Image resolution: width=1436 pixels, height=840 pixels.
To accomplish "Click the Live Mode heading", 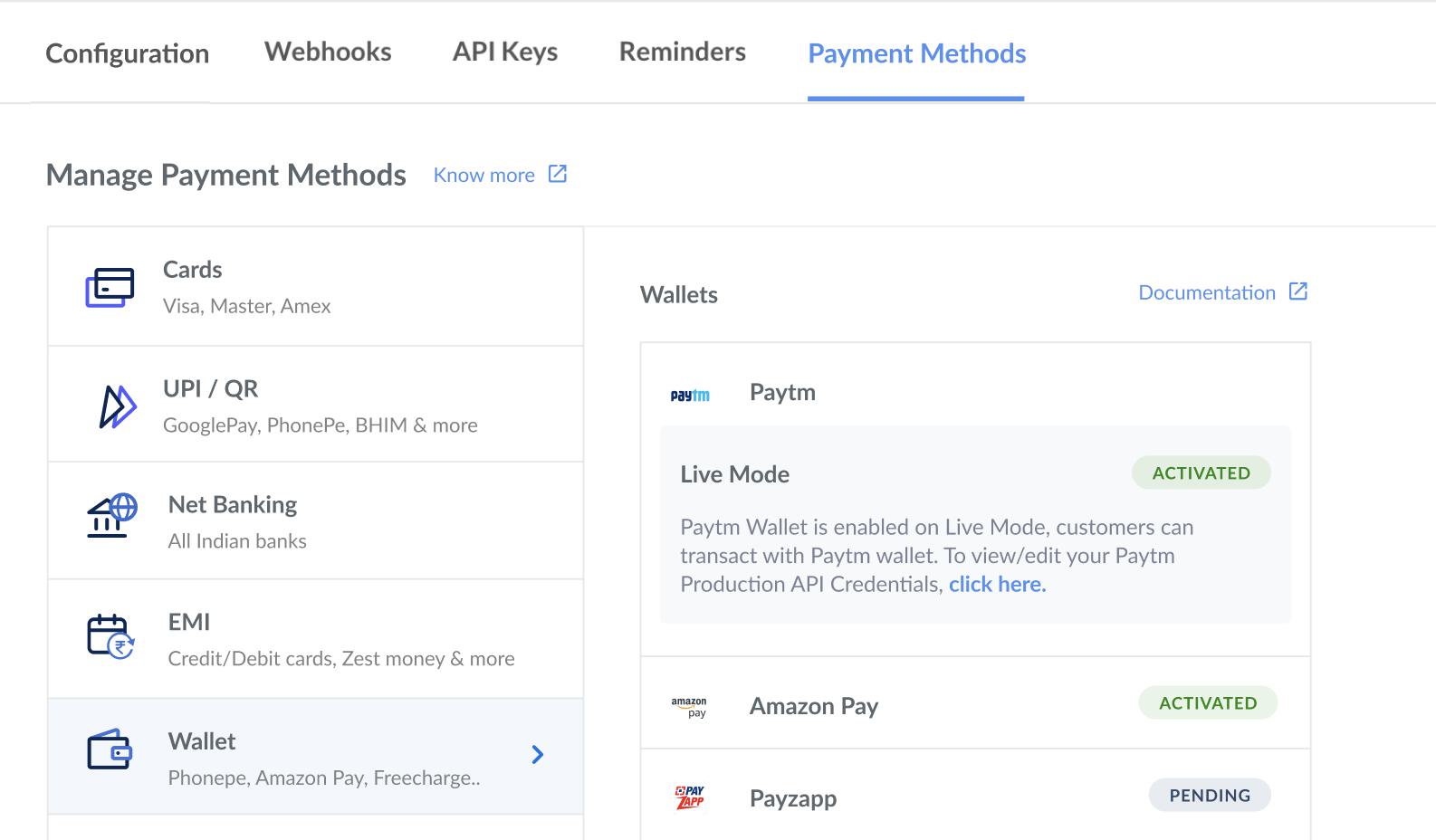I will [734, 474].
